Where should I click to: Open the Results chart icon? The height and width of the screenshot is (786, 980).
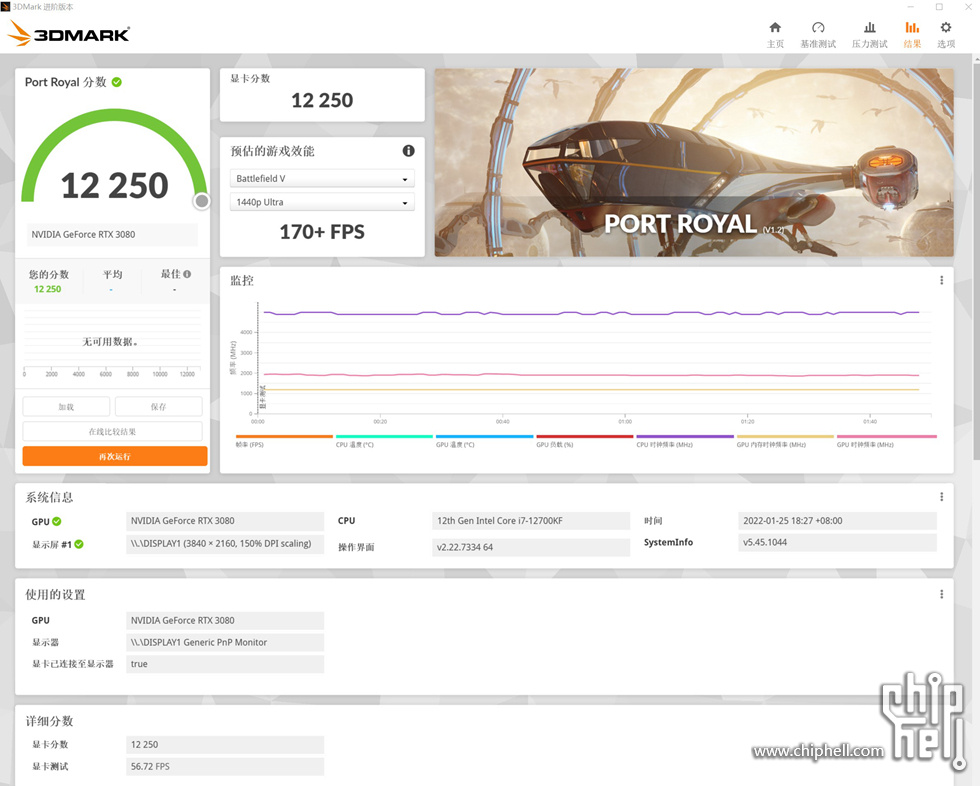[x=912, y=27]
